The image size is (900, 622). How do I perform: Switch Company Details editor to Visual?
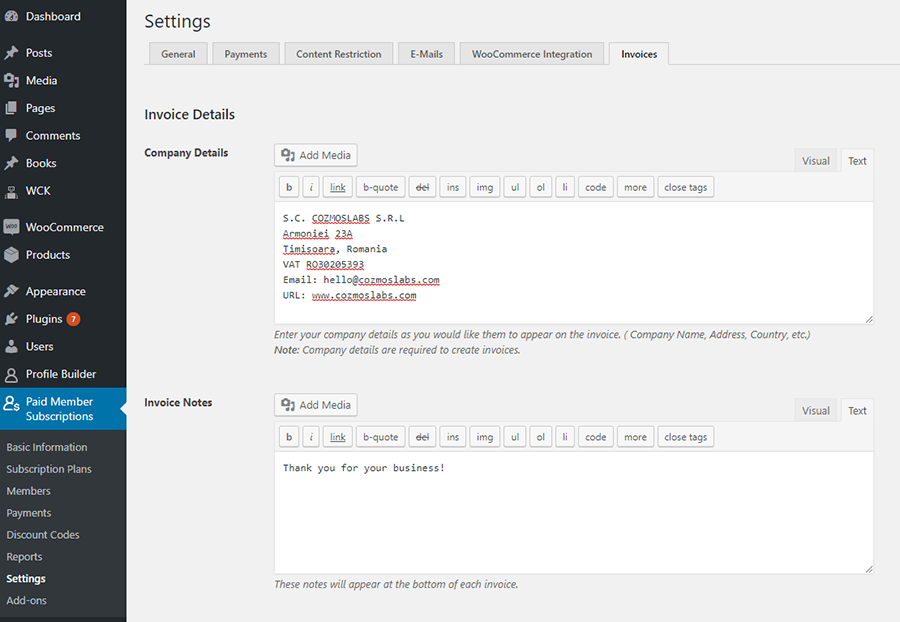click(816, 161)
